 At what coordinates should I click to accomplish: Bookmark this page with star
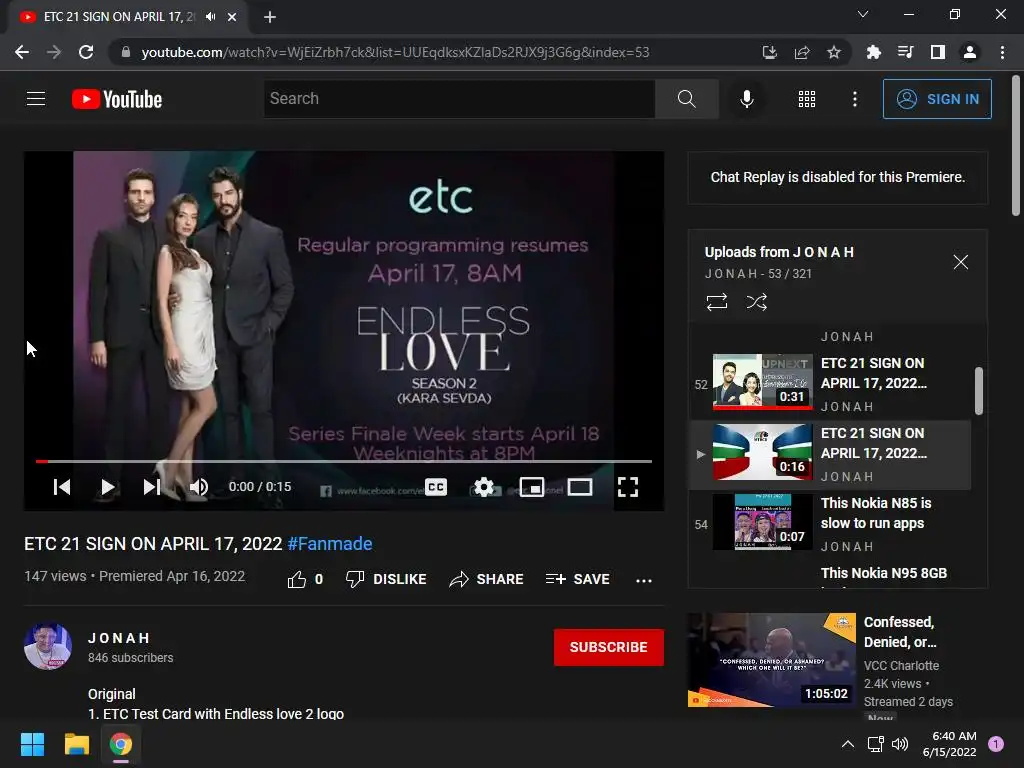pos(834,52)
